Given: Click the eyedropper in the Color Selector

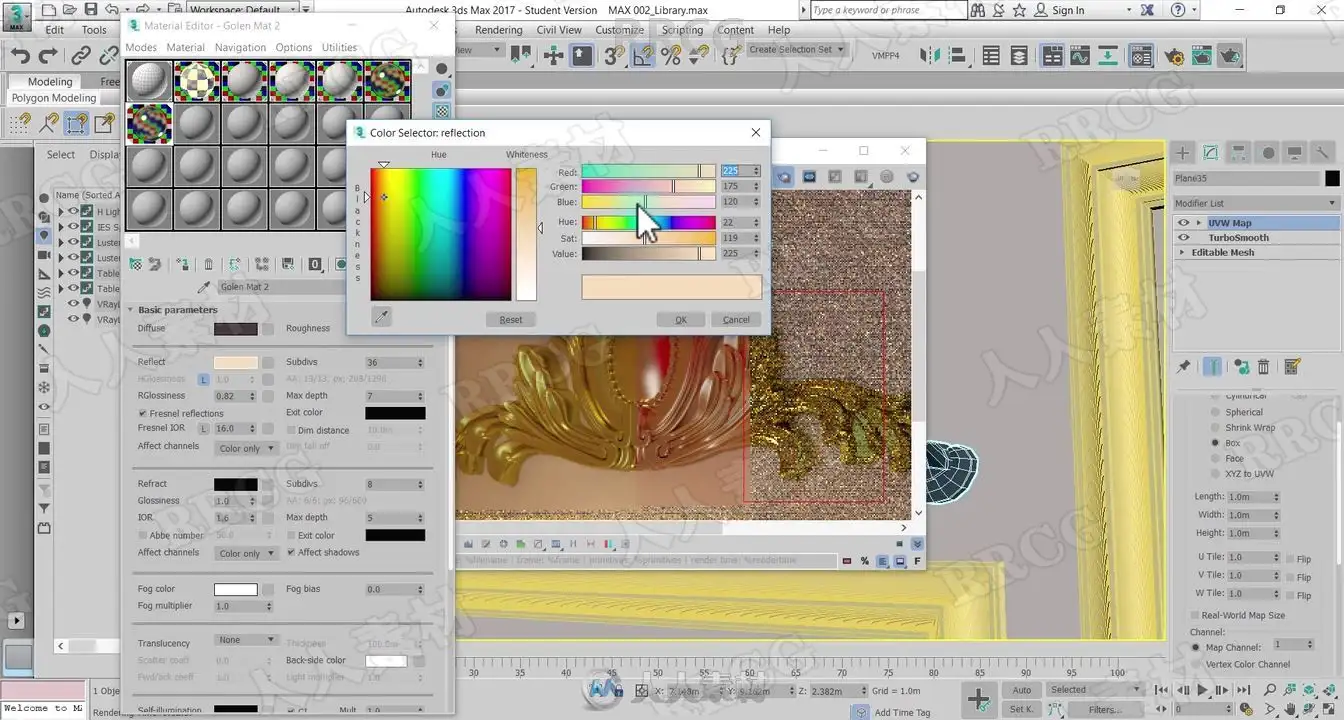Looking at the screenshot, I should click(x=380, y=317).
